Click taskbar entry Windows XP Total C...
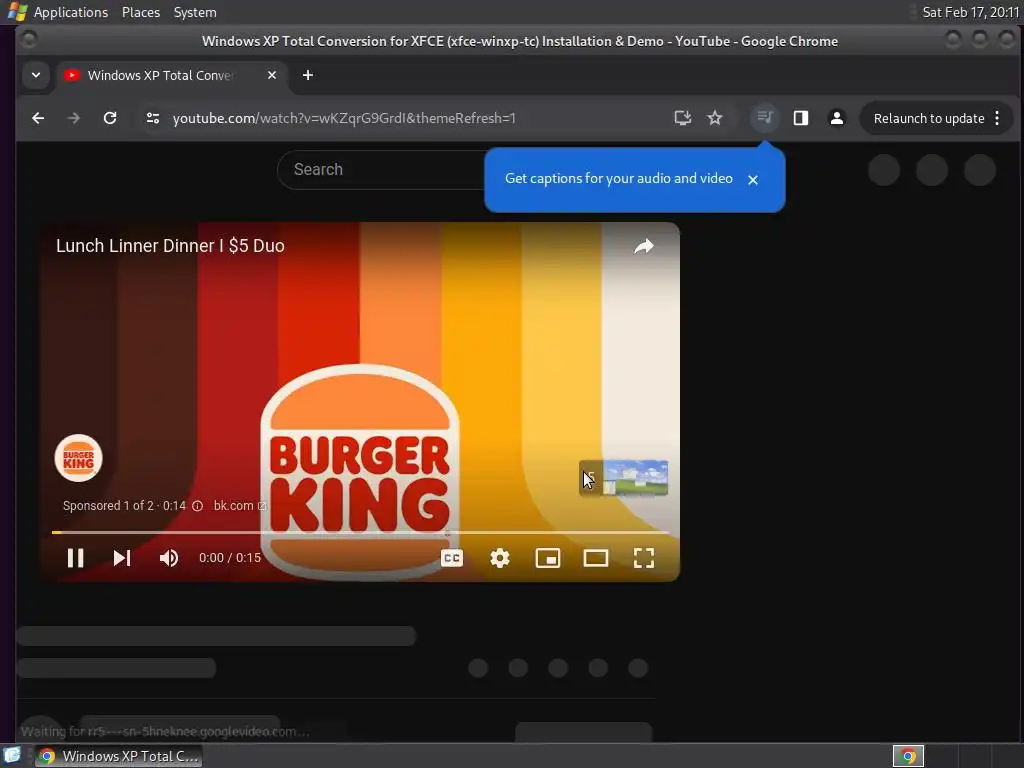The width and height of the screenshot is (1024, 768). click(x=119, y=756)
